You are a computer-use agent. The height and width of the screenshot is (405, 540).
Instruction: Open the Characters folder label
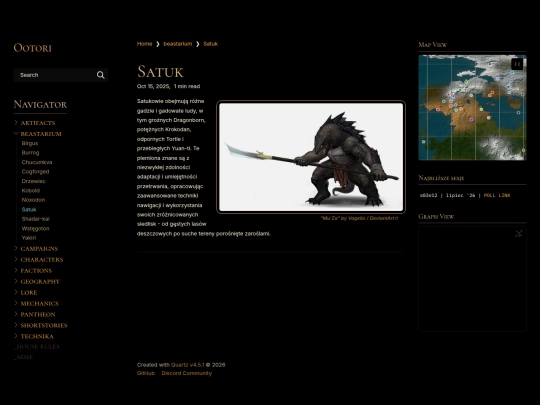tap(42, 260)
